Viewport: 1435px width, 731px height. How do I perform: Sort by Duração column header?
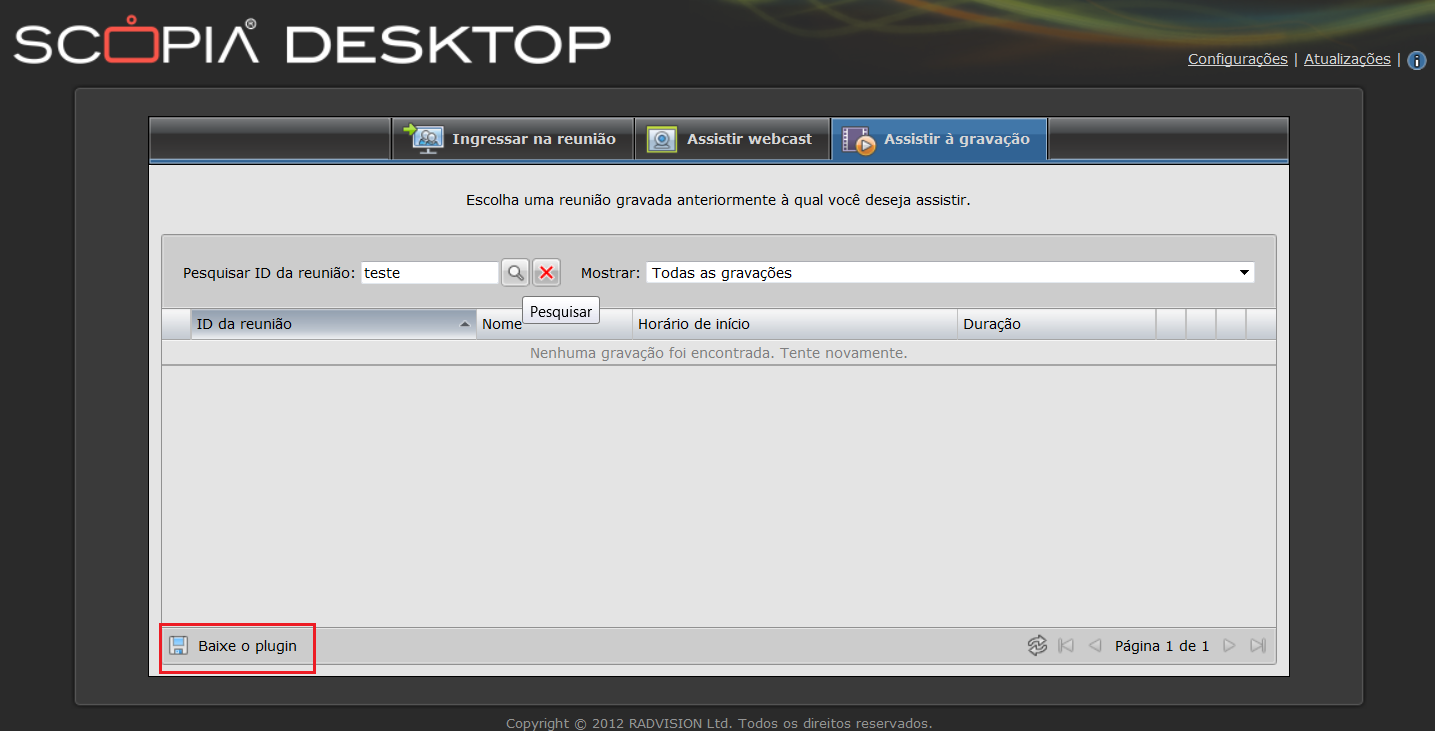1055,324
